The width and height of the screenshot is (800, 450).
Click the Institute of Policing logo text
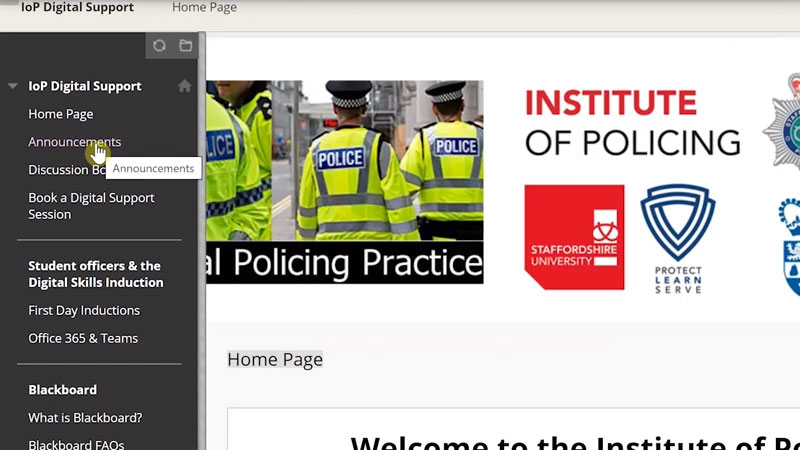[x=632, y=123]
